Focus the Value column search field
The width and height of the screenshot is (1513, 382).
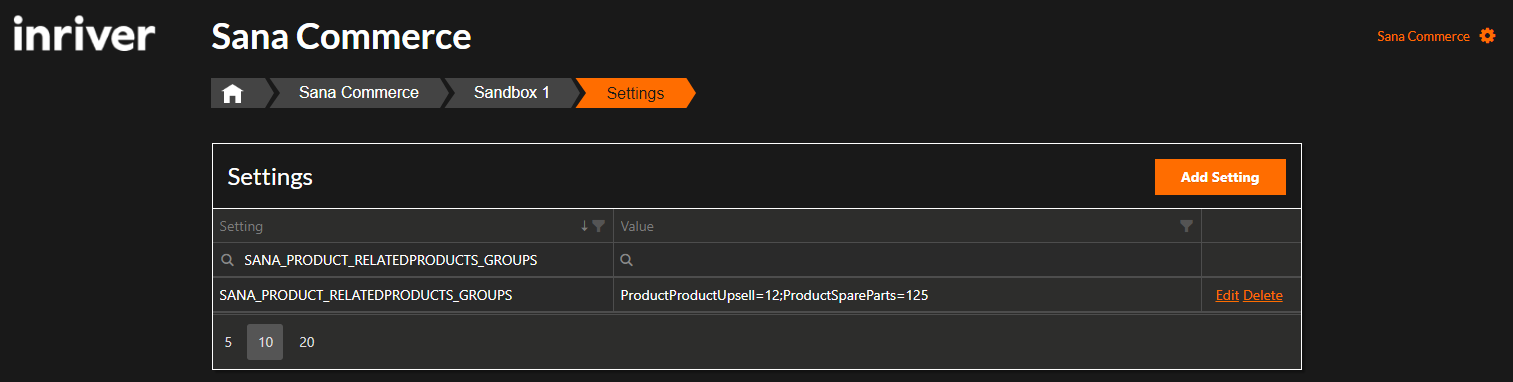[x=907, y=260]
